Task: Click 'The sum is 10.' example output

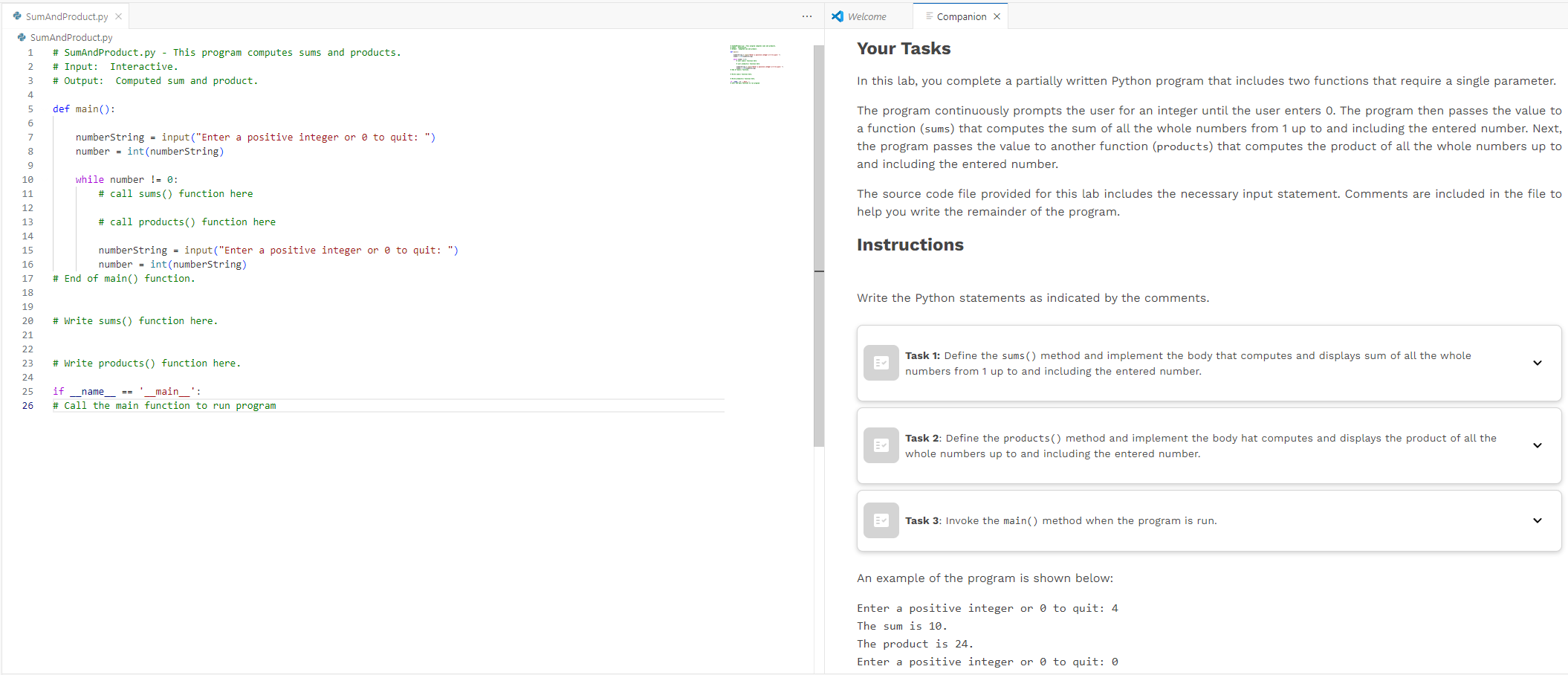Action: [902, 626]
